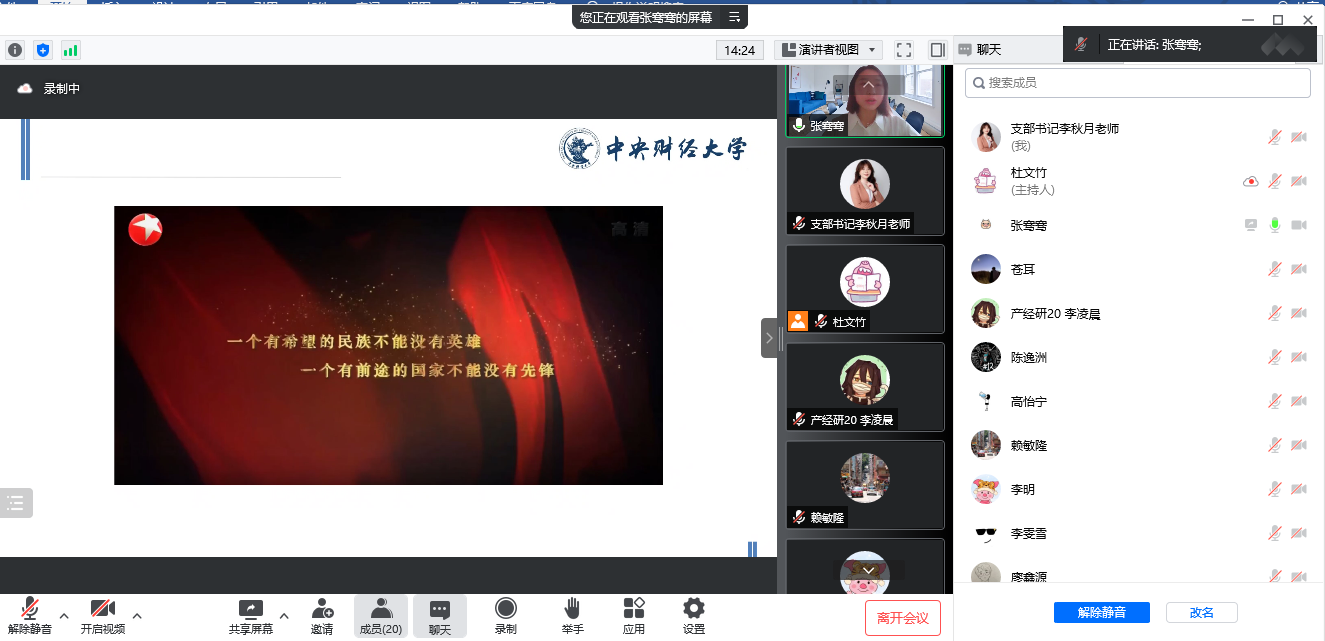
Task: Start recording via the 录制 icon
Action: (506, 609)
